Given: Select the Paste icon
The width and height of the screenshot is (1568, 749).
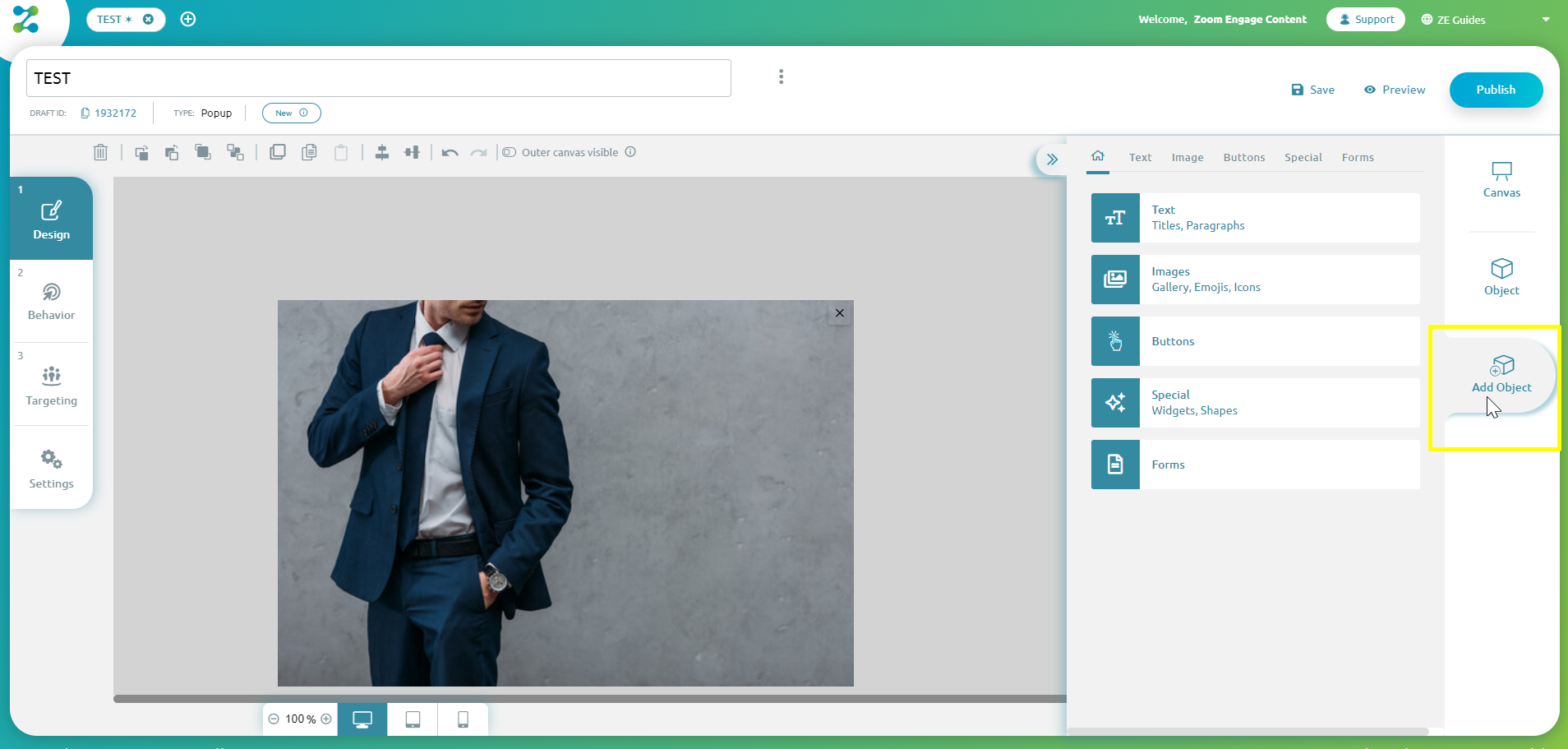Looking at the screenshot, I should click(342, 152).
